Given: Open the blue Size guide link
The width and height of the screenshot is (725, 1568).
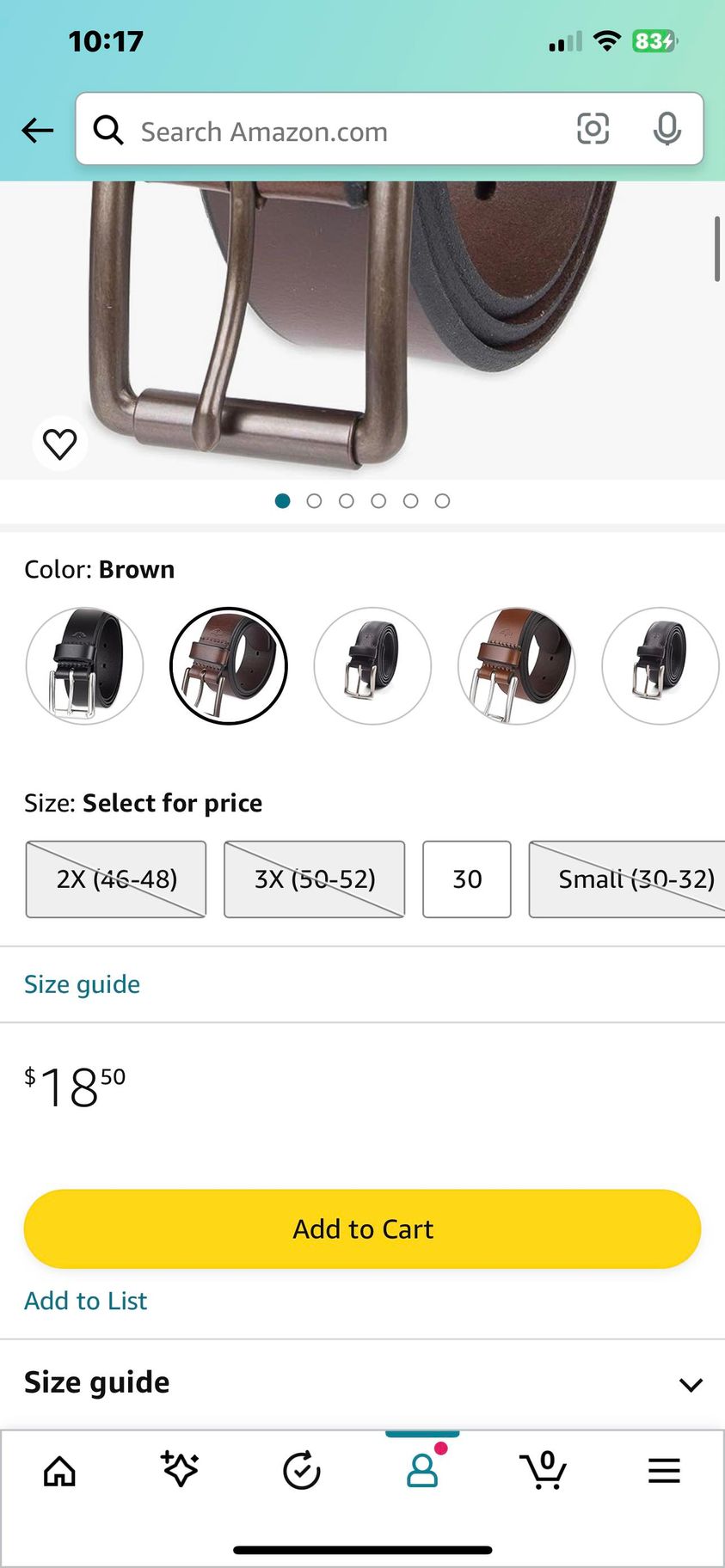Looking at the screenshot, I should click(83, 984).
